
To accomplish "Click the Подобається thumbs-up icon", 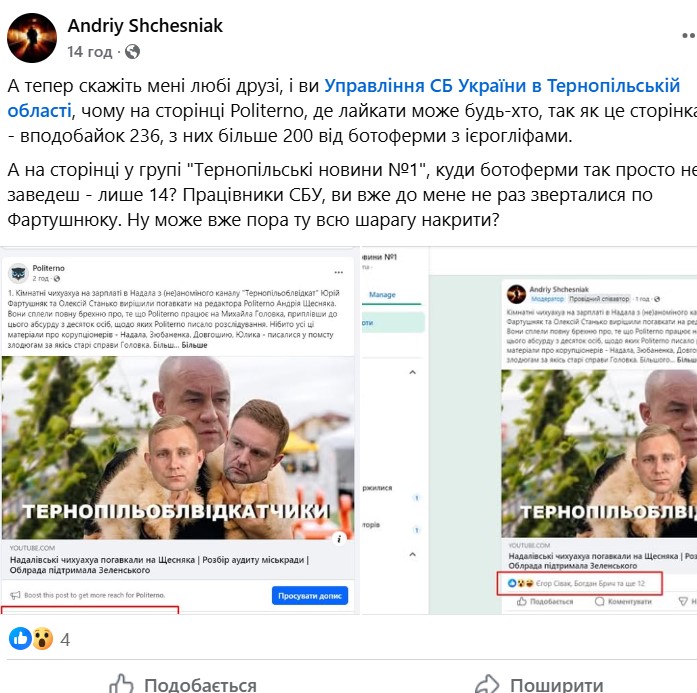I will [121, 684].
